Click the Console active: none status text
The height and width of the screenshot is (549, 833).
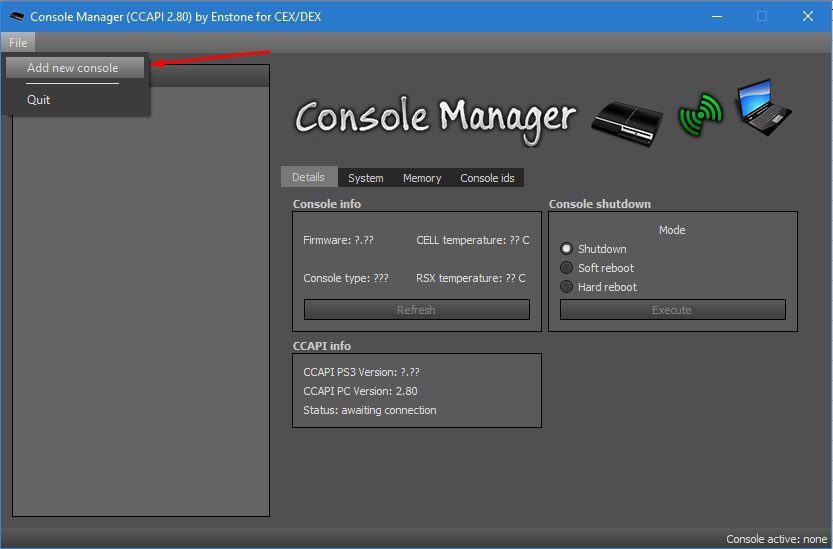point(777,539)
